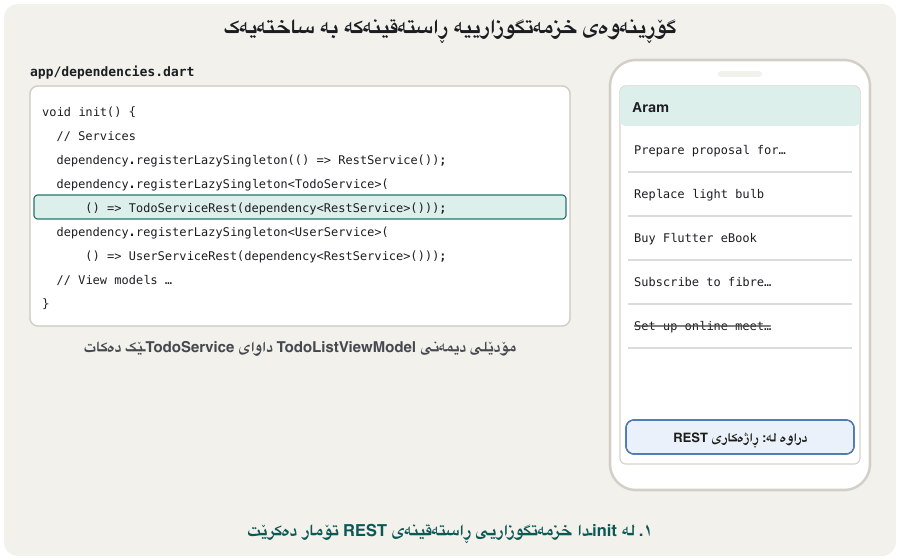900x560 pixels.
Task: Select the 'Buy Flutter eBook' todo item
Action: tap(739, 238)
